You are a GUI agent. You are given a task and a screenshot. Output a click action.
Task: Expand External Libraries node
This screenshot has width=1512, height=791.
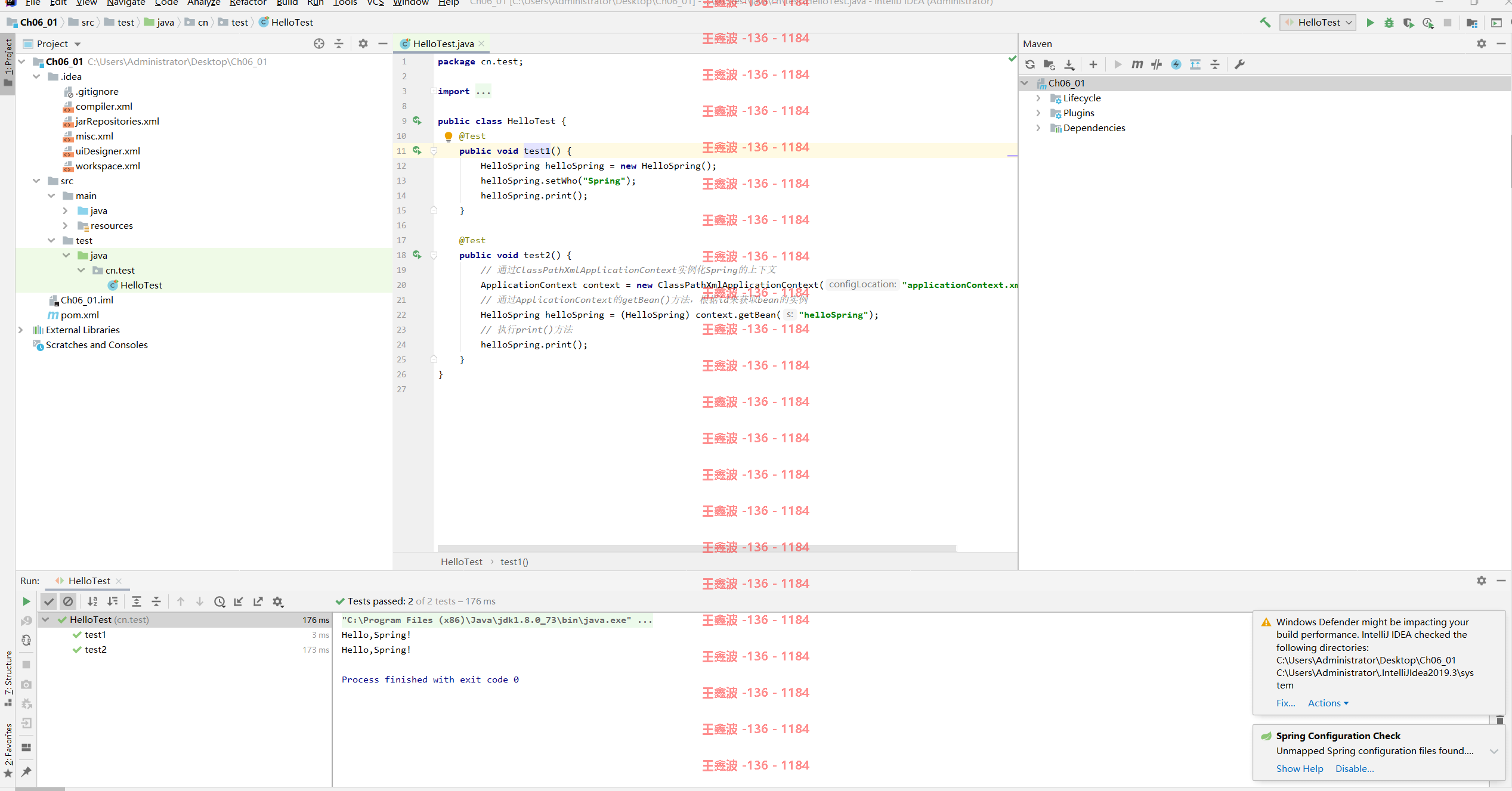pos(21,330)
